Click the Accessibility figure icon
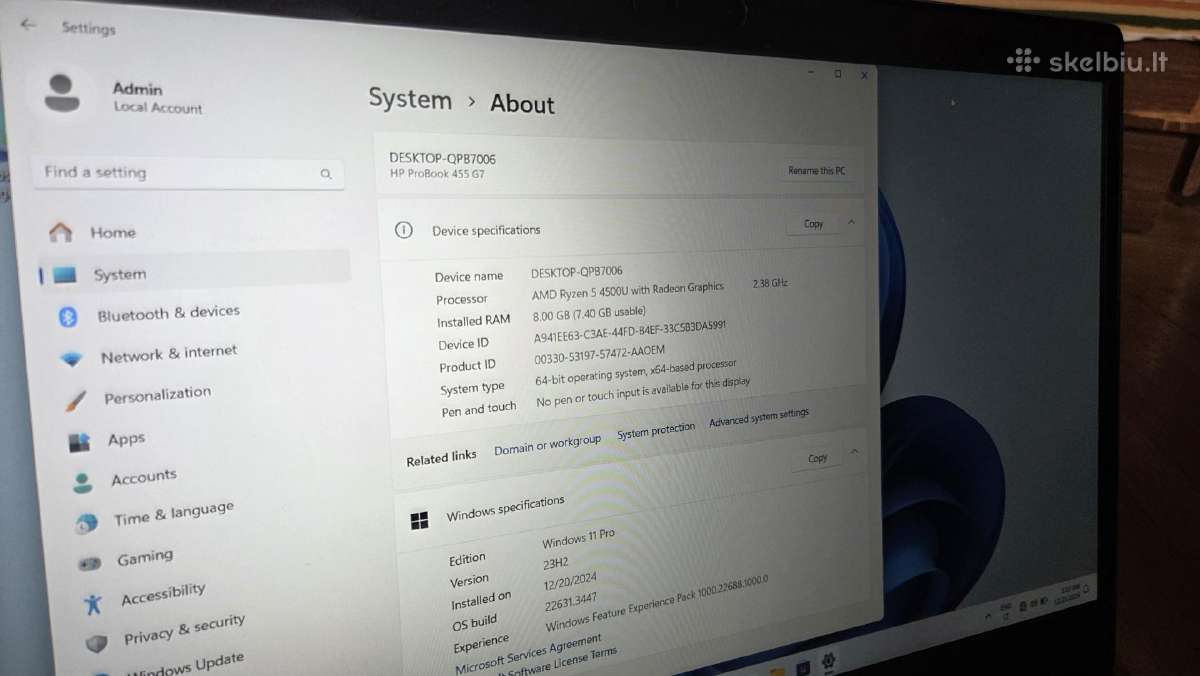Screen dimensions: 1200x676 coord(94,603)
